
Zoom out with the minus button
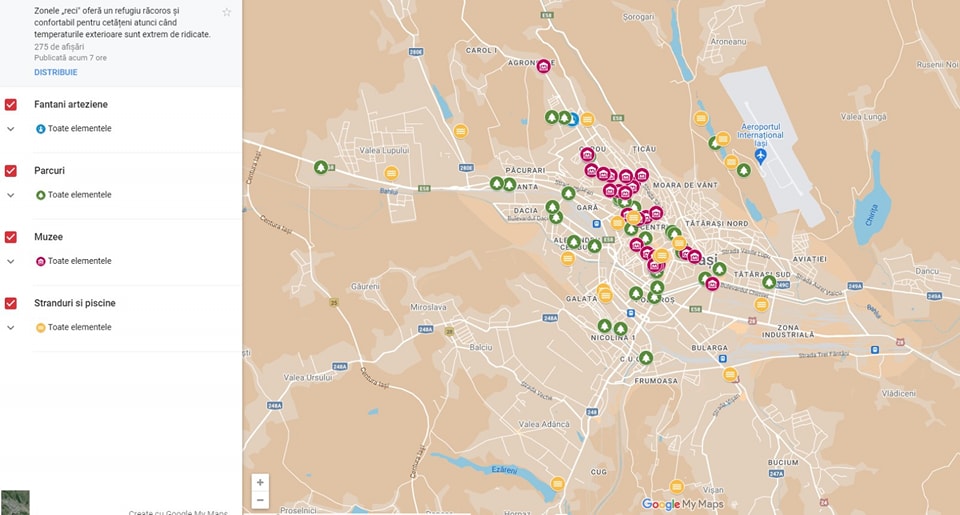(x=260, y=500)
